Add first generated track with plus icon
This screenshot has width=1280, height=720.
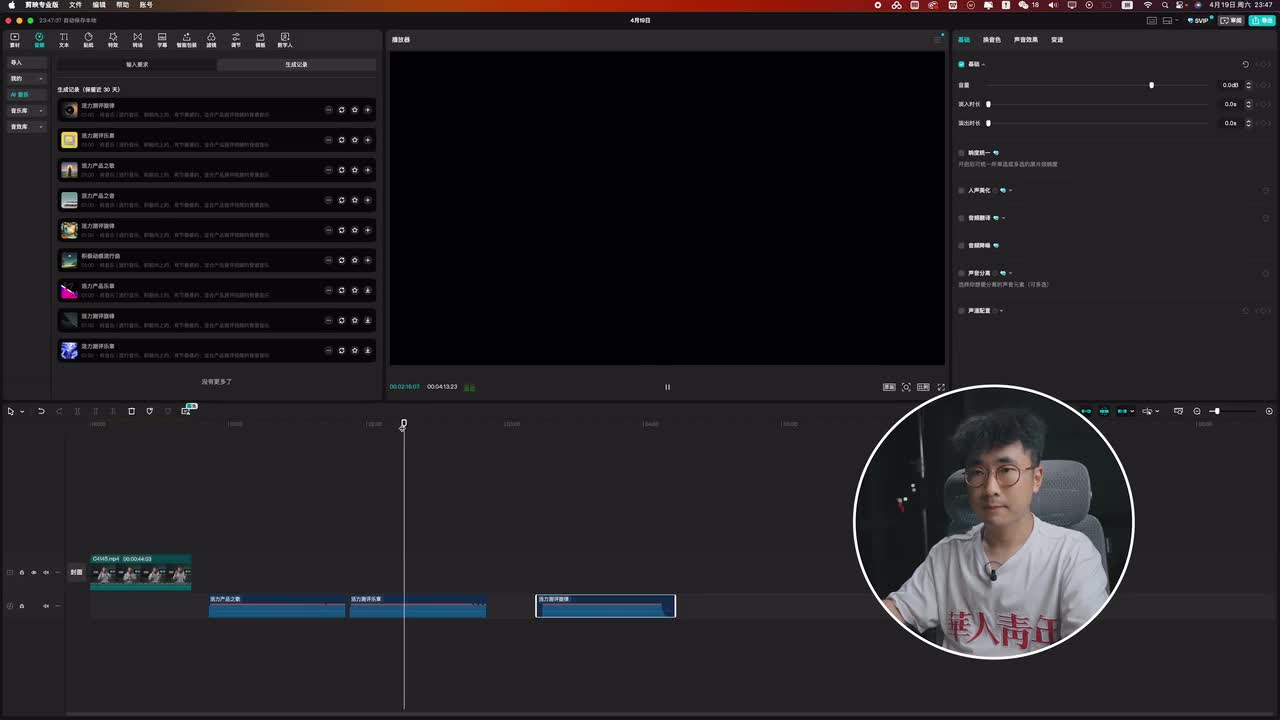(x=367, y=110)
